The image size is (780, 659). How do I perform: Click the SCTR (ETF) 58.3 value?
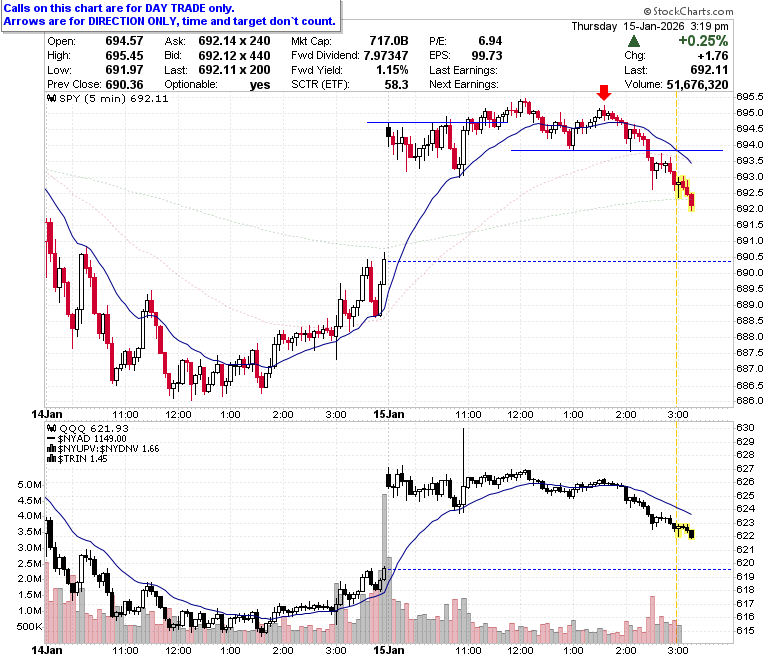tap(396, 85)
